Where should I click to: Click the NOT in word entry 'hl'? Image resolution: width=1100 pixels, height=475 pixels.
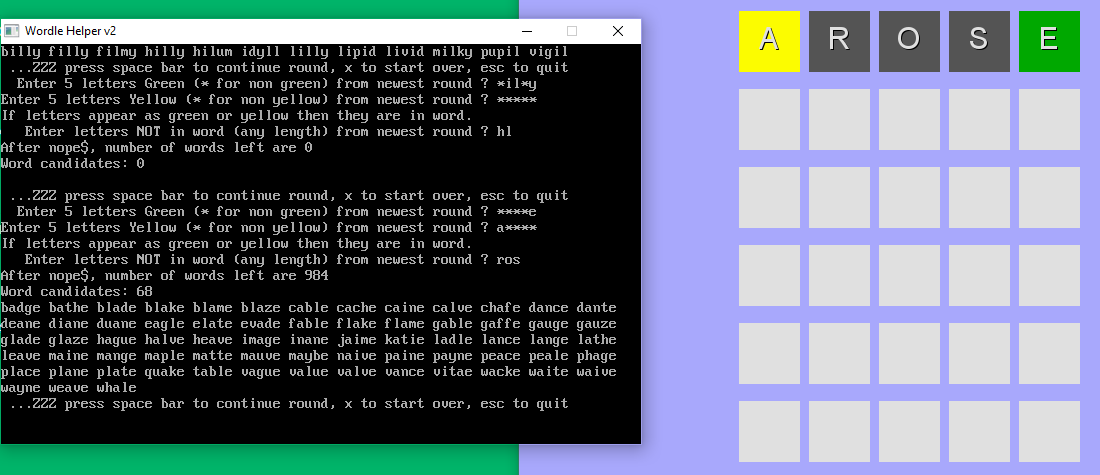(x=504, y=132)
